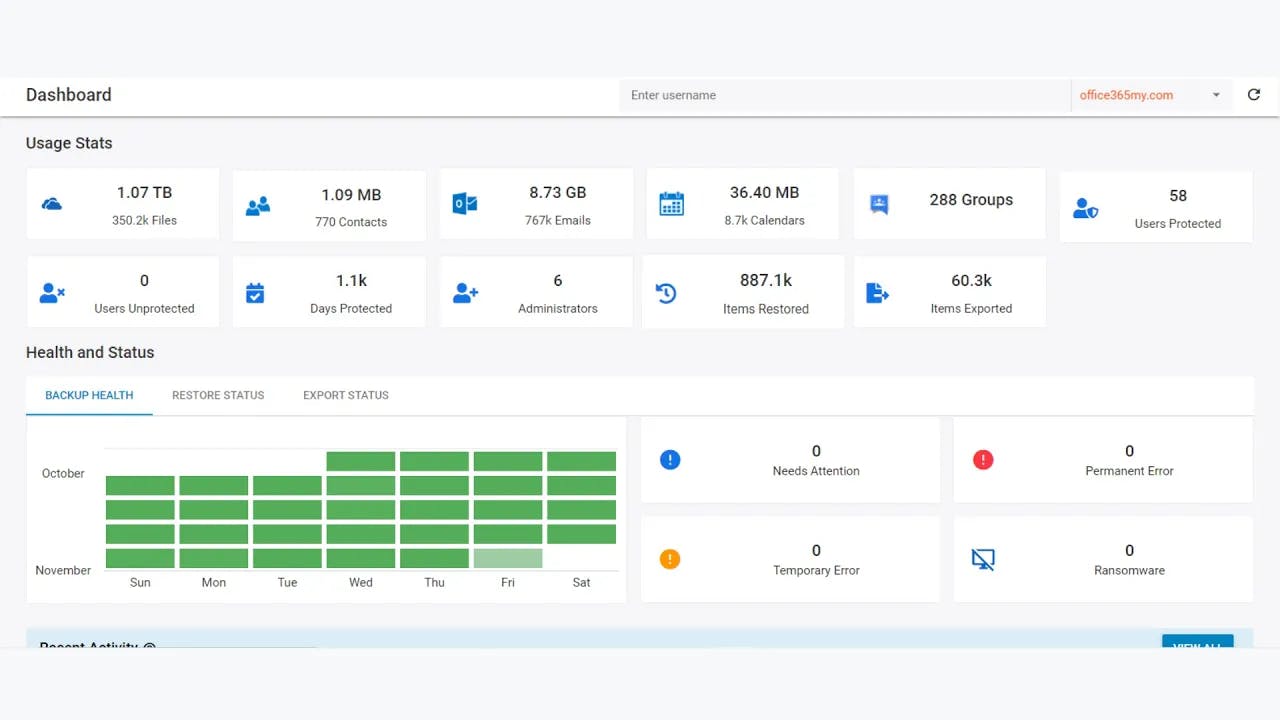Click the OneDrive cloud storage icon
The width and height of the screenshot is (1280, 720).
(51, 203)
